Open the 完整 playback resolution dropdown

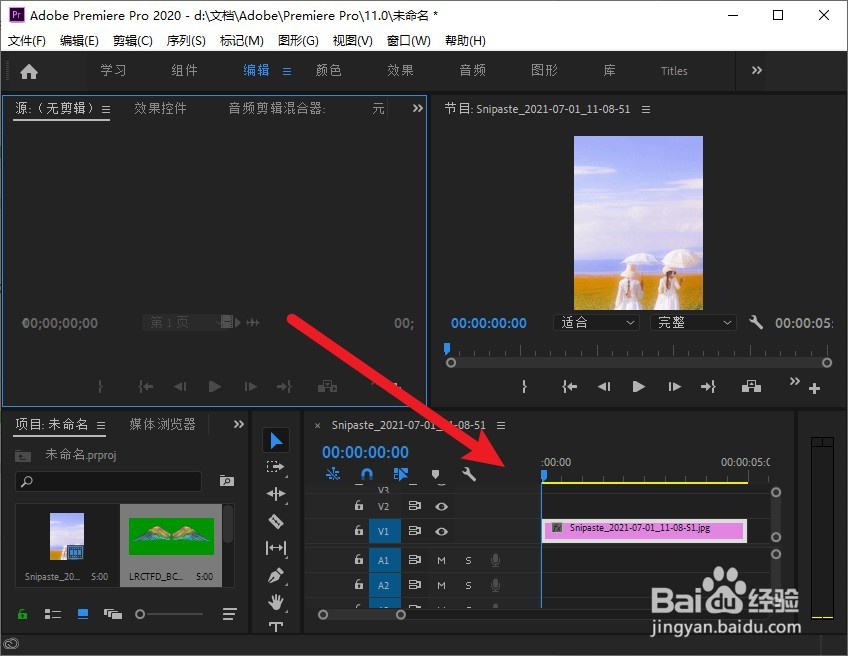(x=693, y=323)
